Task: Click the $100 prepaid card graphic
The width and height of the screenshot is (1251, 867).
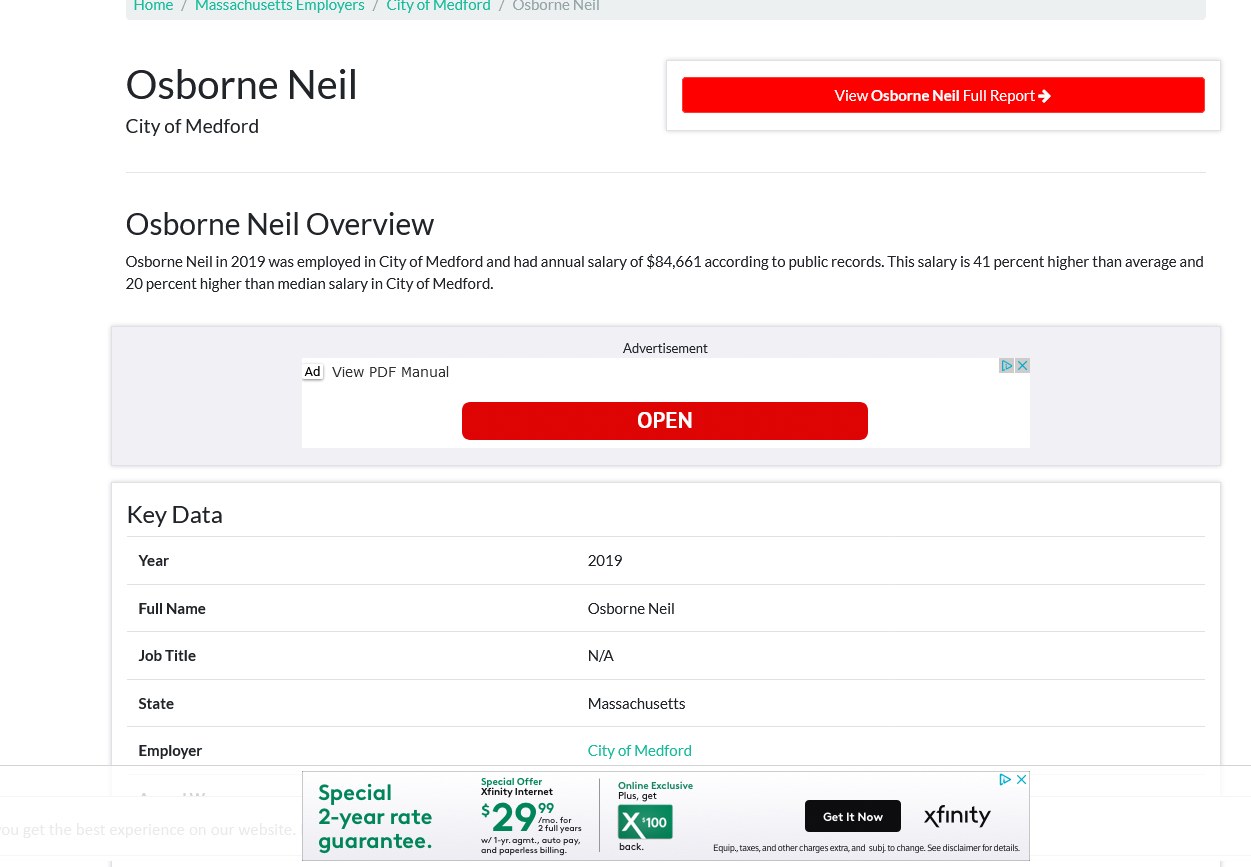Action: [645, 823]
